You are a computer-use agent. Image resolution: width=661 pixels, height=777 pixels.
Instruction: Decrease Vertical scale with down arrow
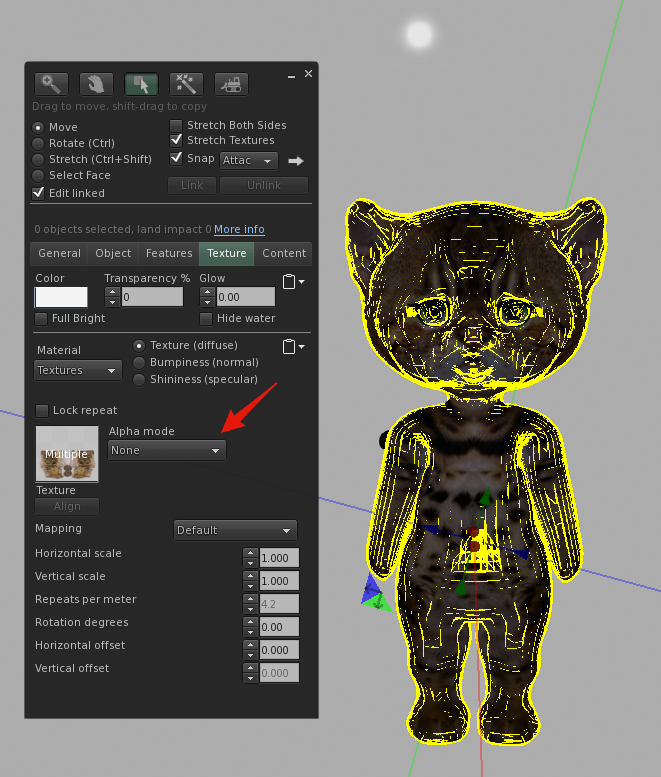click(x=250, y=586)
